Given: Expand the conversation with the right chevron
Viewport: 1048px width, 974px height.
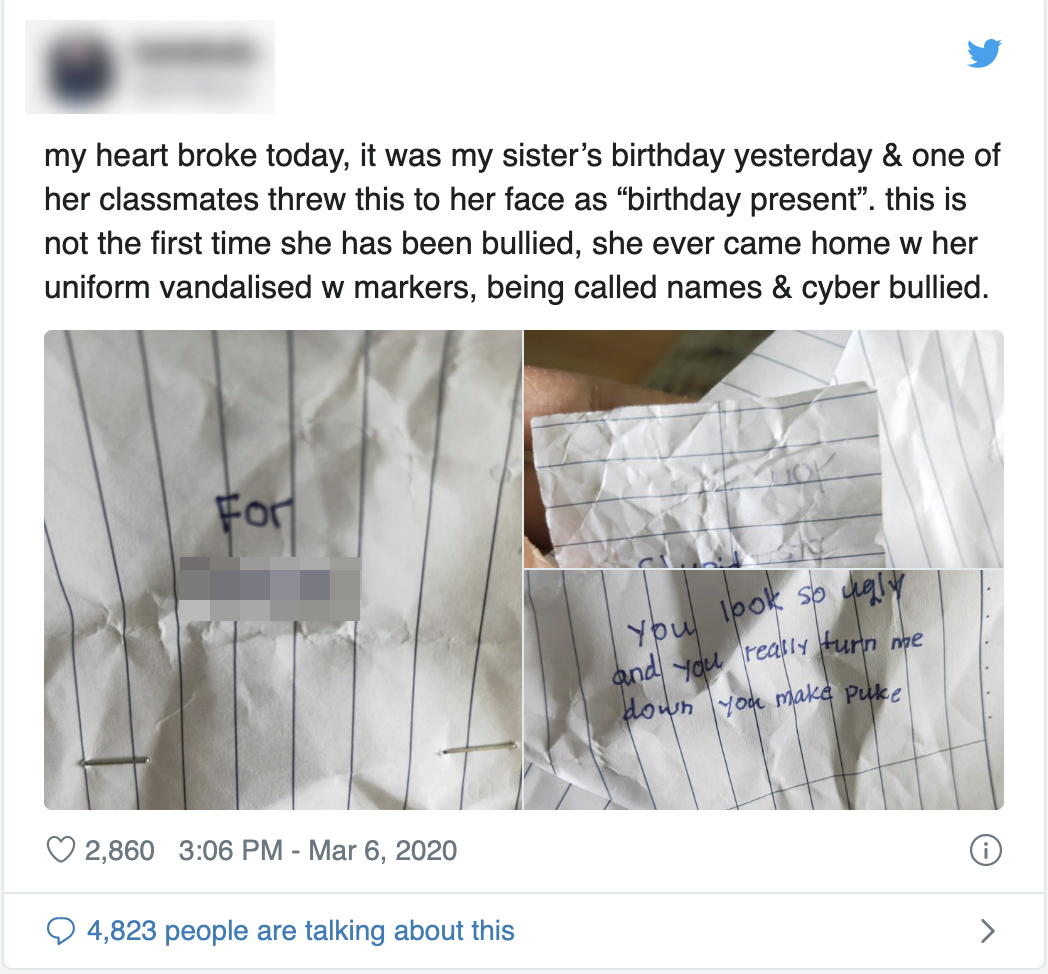Looking at the screenshot, I should click(x=987, y=931).
